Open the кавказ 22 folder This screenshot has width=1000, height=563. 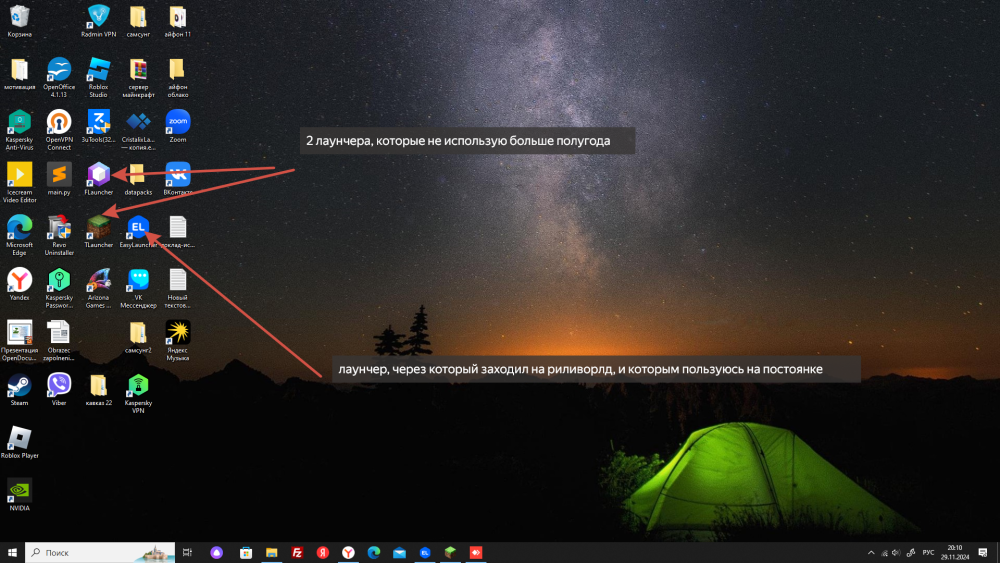tap(98, 390)
